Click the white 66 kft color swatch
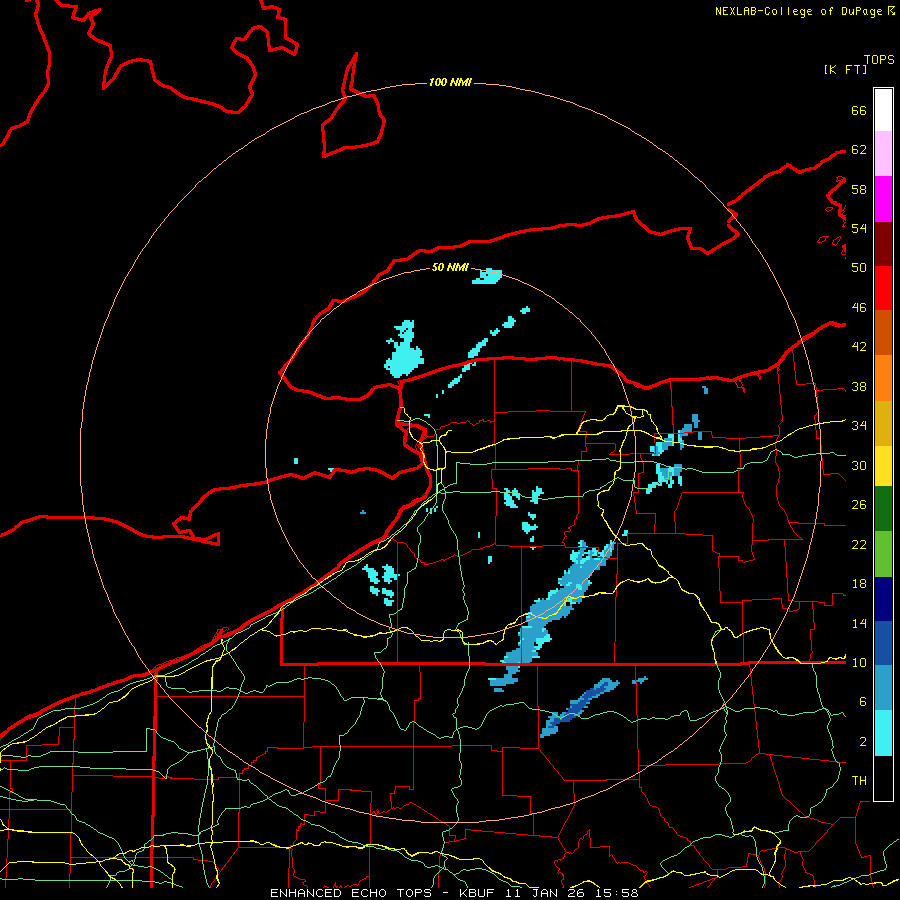This screenshot has height=900, width=900. click(883, 110)
